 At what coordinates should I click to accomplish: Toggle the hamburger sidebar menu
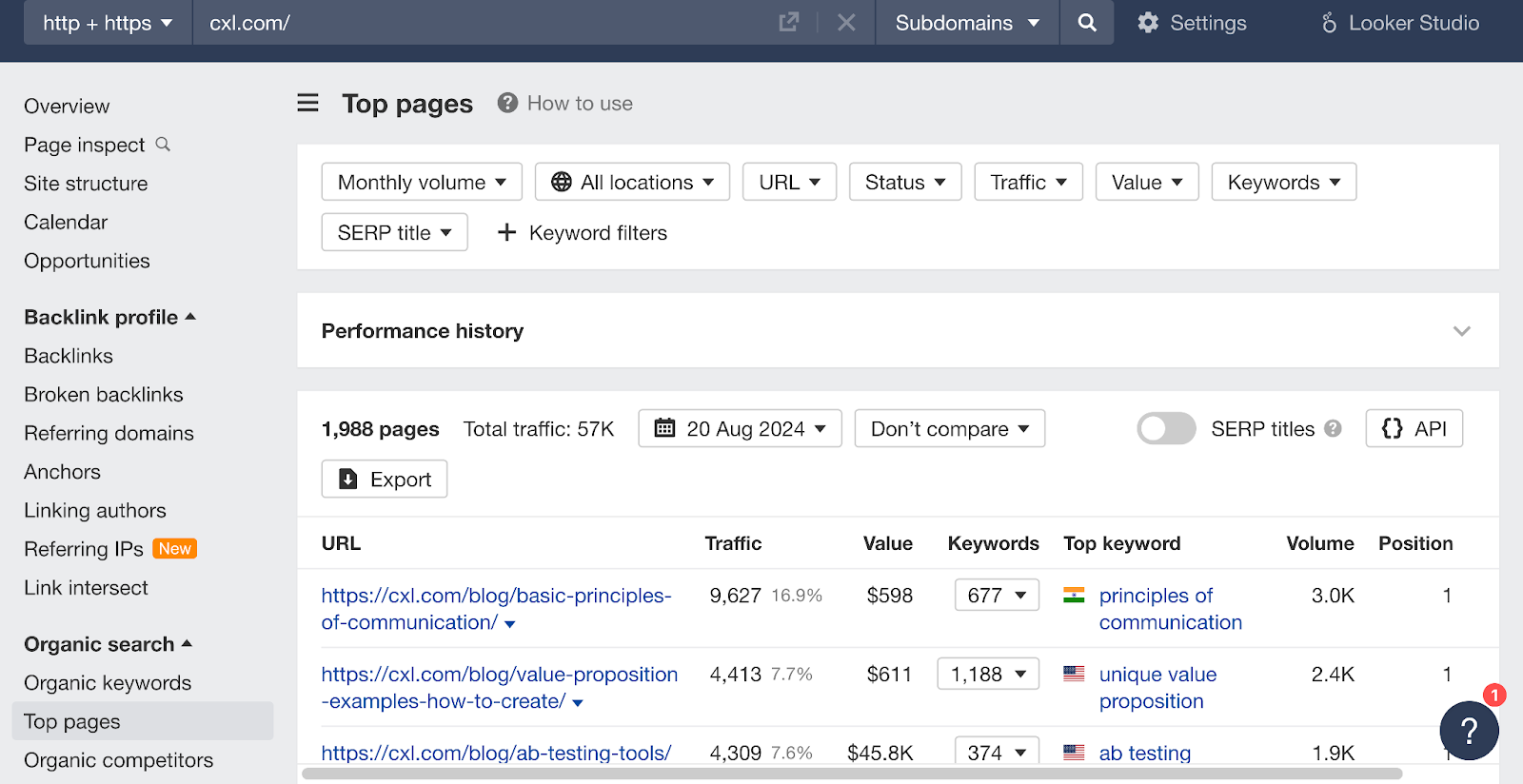coord(307,103)
